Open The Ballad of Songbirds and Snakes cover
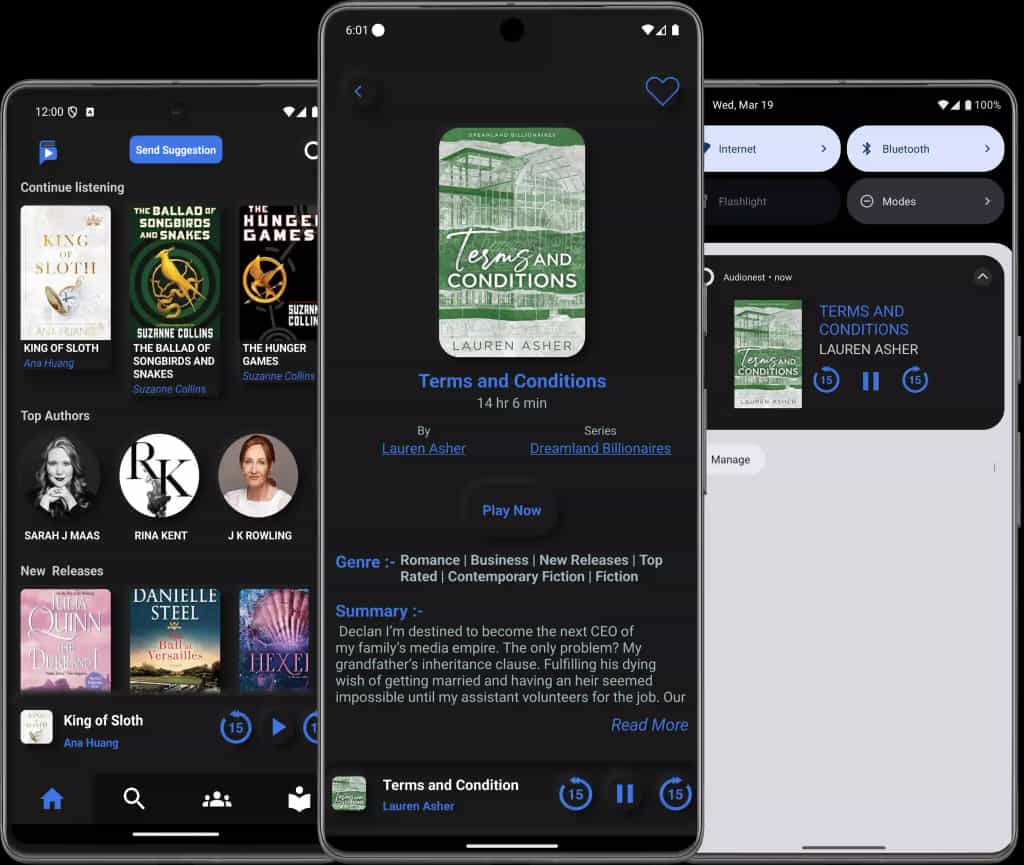Viewport: 1024px width, 865px height. [174, 272]
